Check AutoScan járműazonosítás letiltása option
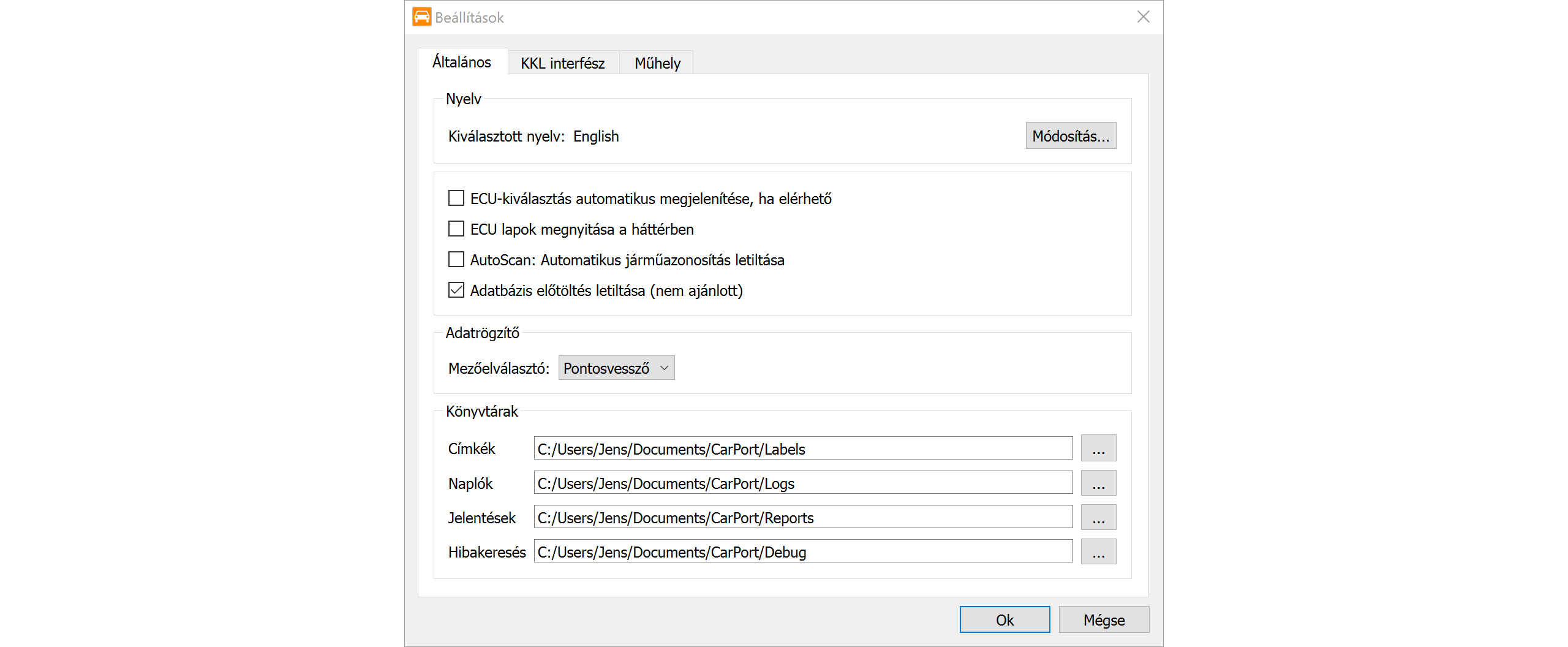 (x=456, y=260)
